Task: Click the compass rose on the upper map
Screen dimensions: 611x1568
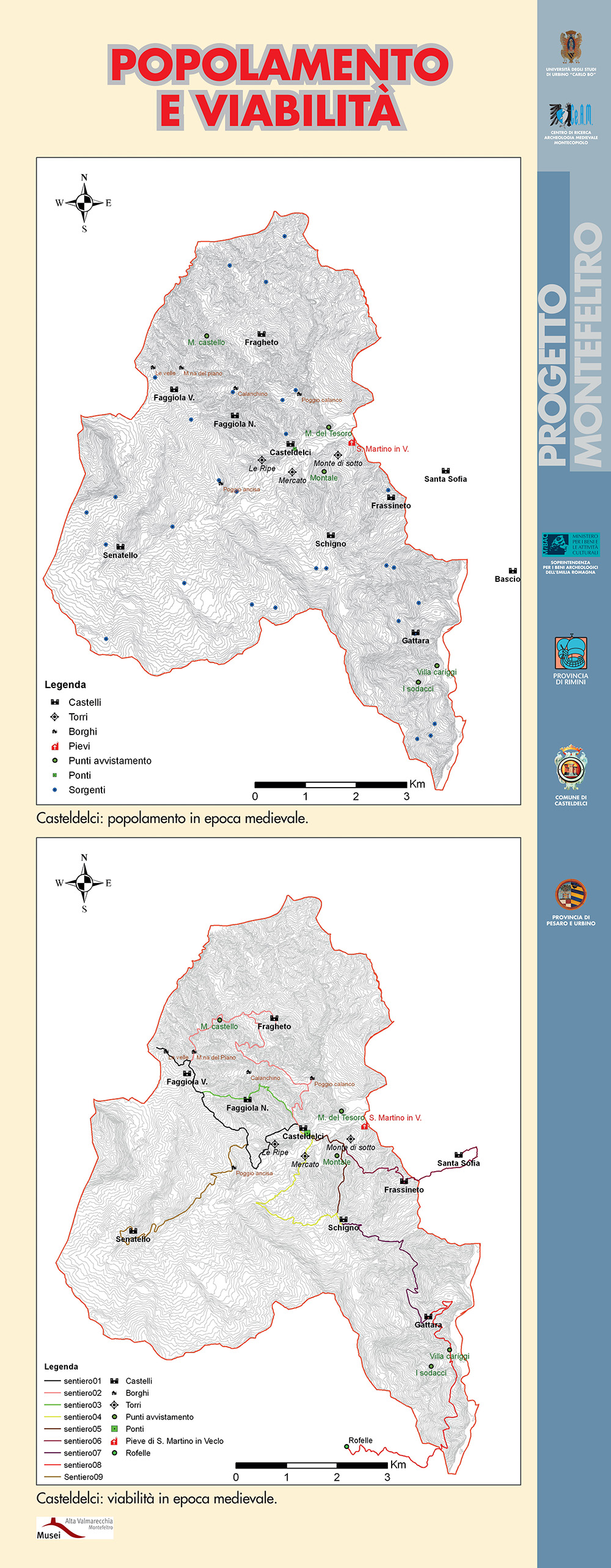Action: point(84,203)
